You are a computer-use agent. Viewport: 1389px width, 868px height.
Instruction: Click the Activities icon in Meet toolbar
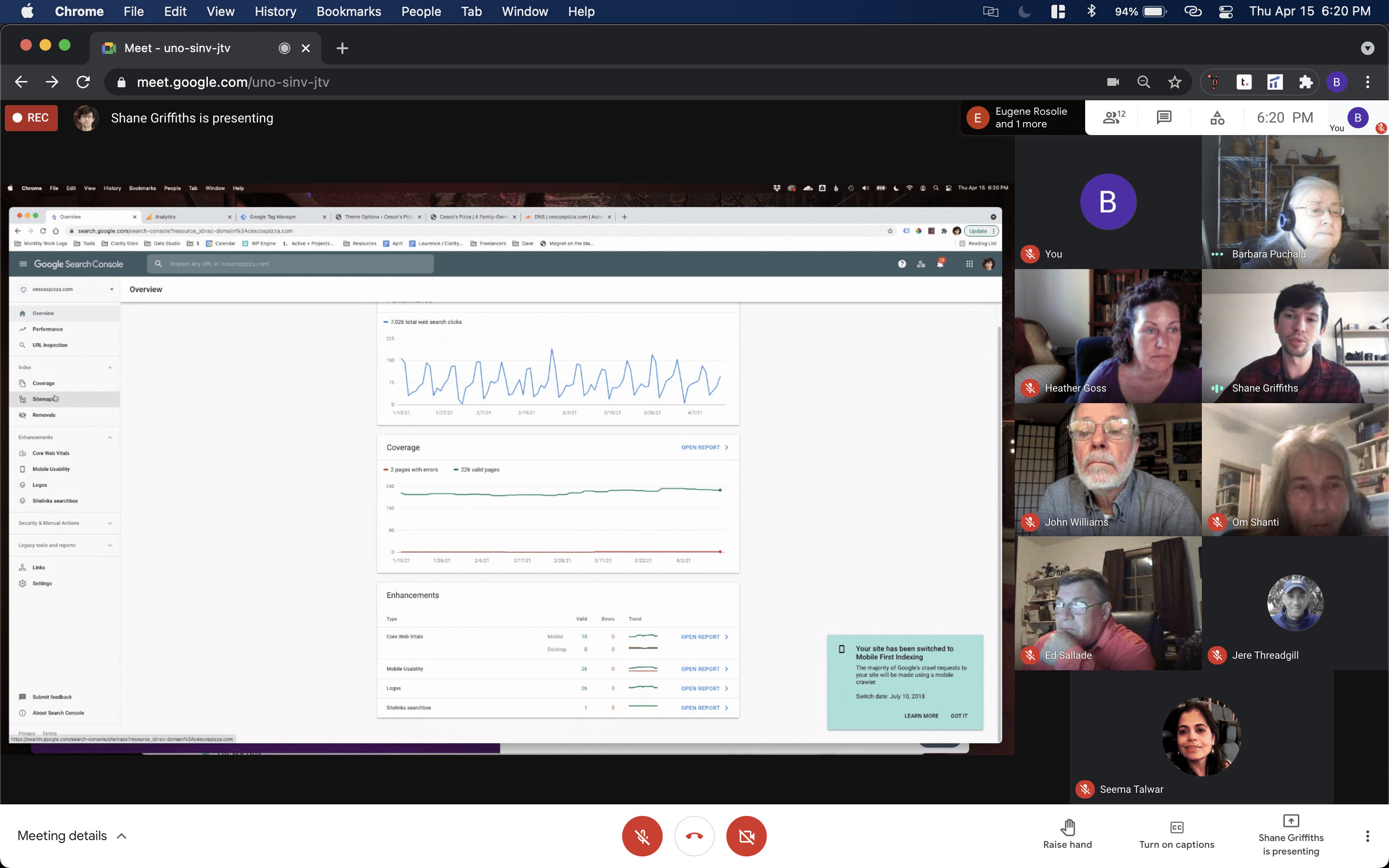pos(1216,117)
